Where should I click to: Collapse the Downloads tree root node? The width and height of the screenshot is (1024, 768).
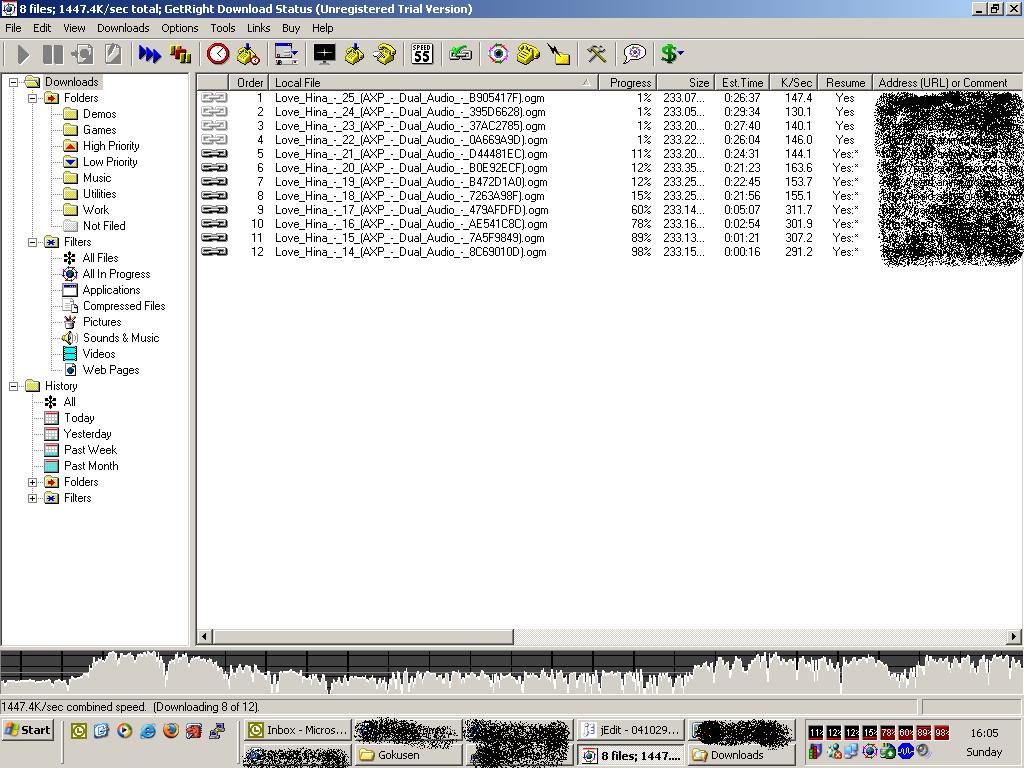pos(15,82)
